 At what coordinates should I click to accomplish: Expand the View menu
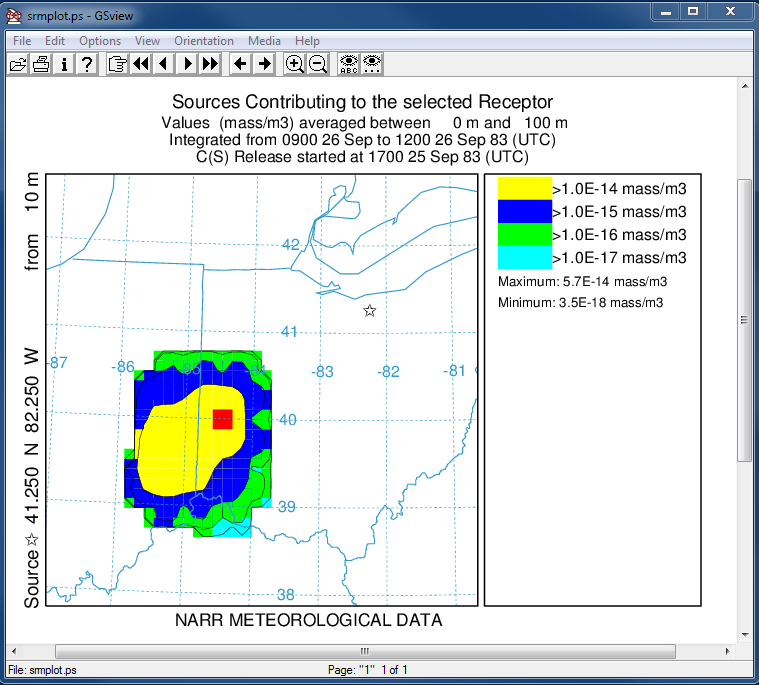click(147, 41)
